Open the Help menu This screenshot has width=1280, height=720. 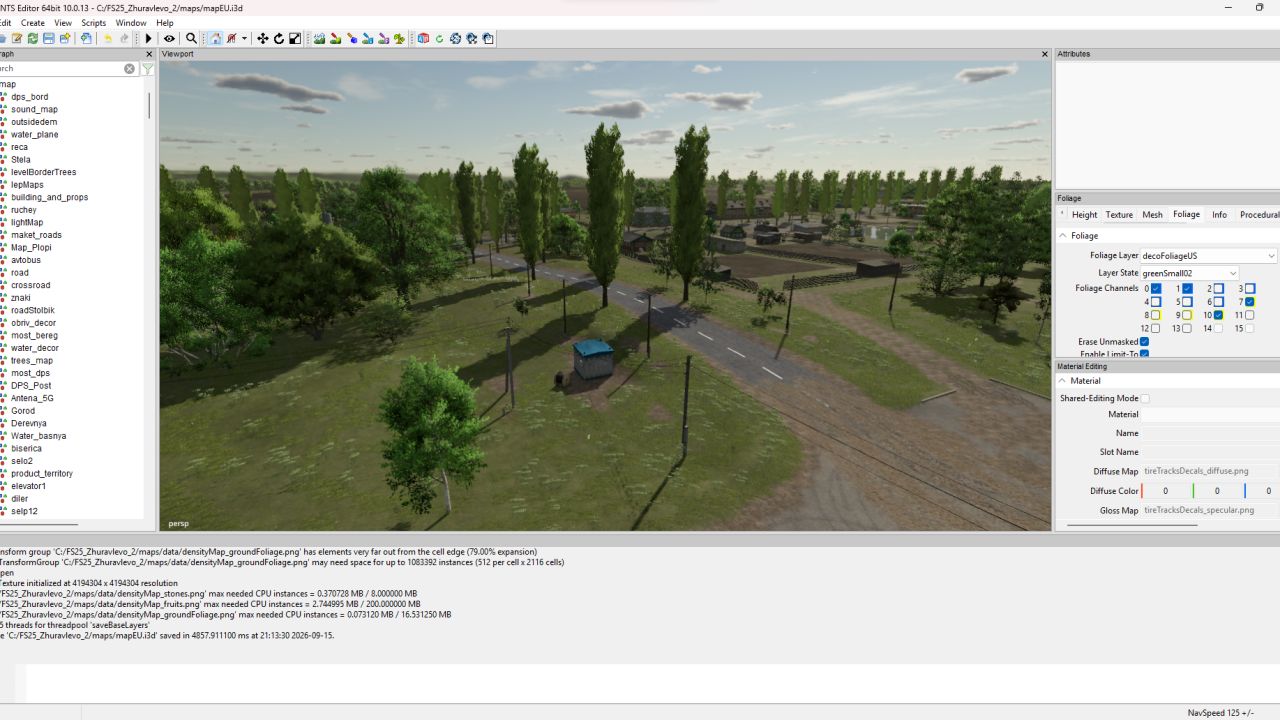click(x=165, y=23)
